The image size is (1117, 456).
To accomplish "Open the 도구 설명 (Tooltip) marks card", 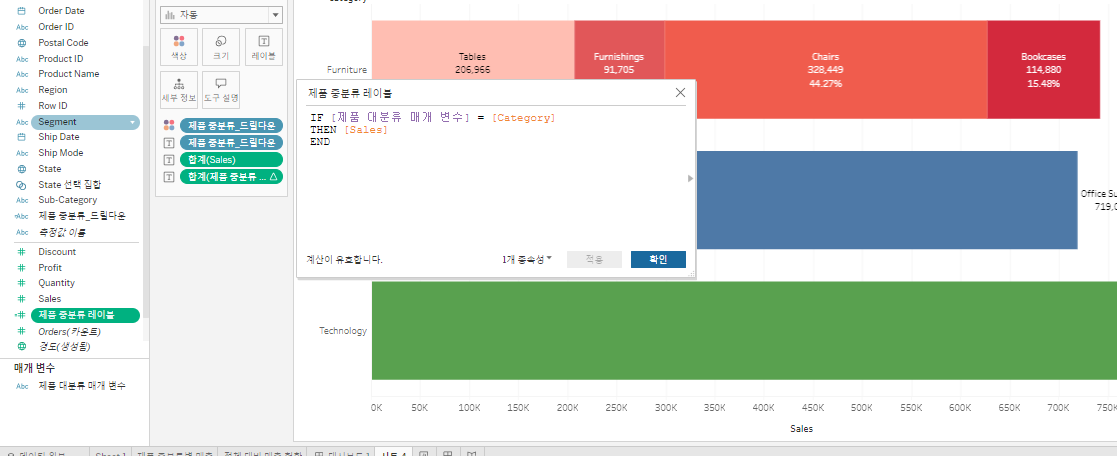I will (221, 89).
